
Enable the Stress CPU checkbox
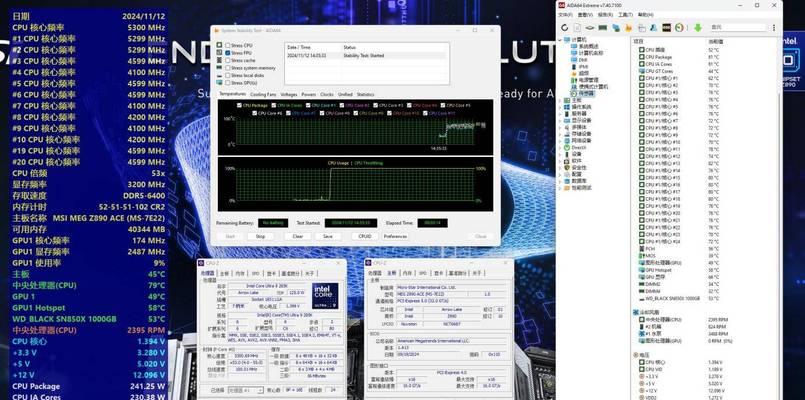coord(227,46)
